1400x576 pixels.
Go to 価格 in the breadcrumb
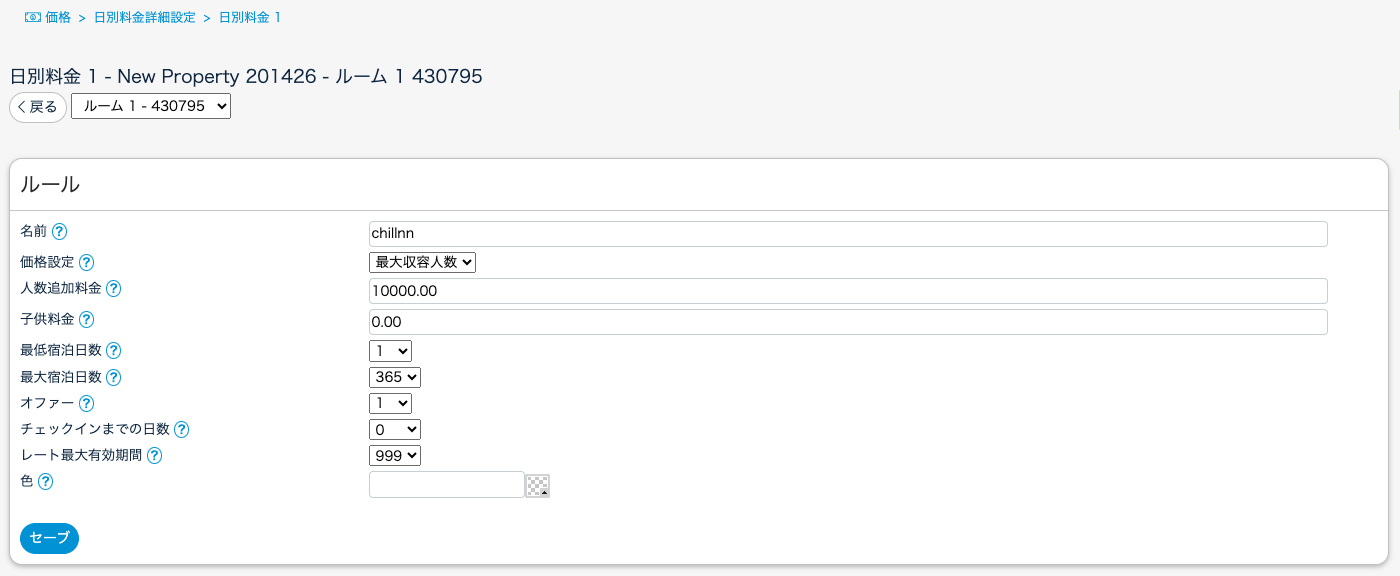pos(57,18)
